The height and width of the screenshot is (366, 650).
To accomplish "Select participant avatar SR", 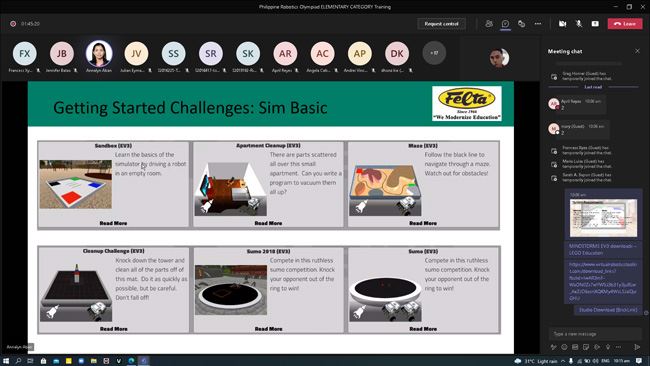I will (211, 53).
